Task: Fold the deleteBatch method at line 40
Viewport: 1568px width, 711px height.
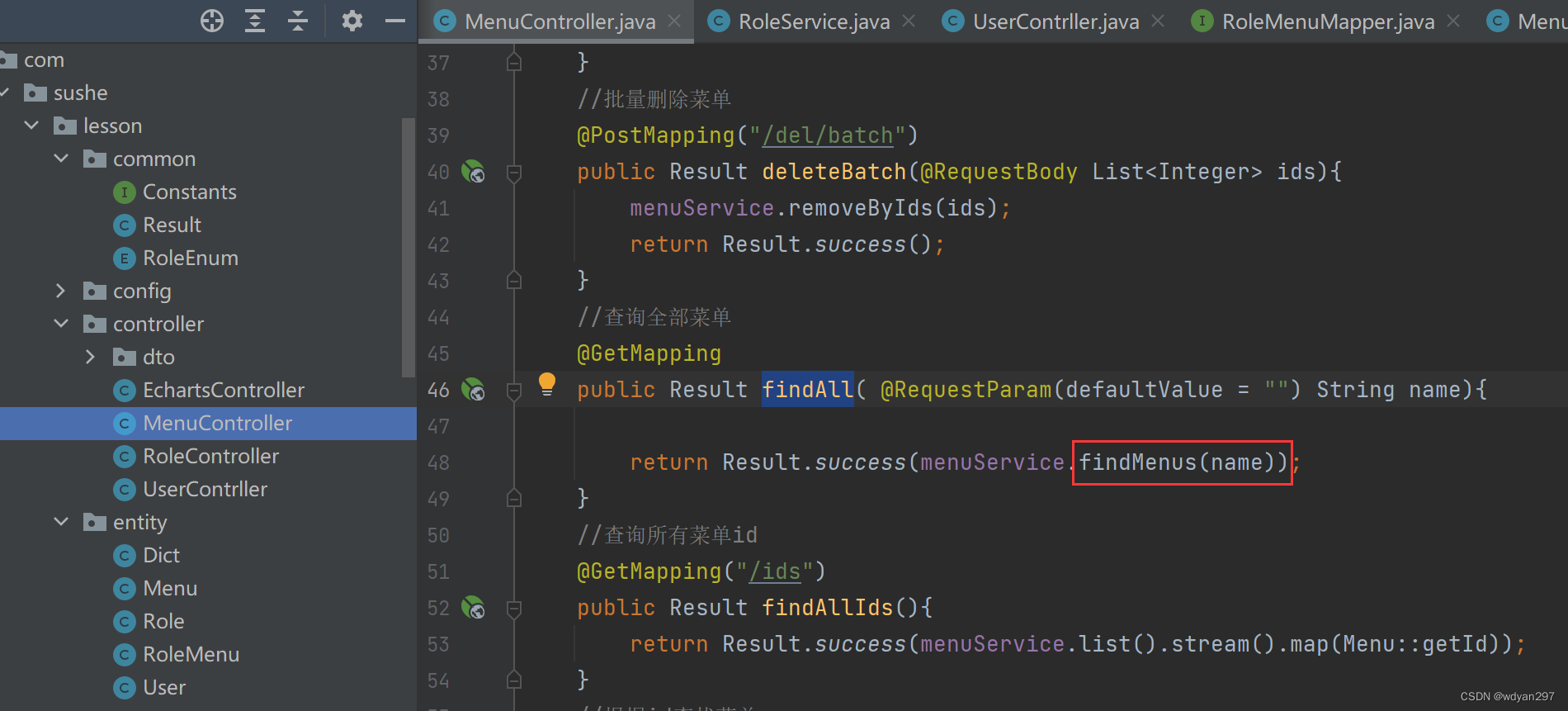Action: (514, 173)
